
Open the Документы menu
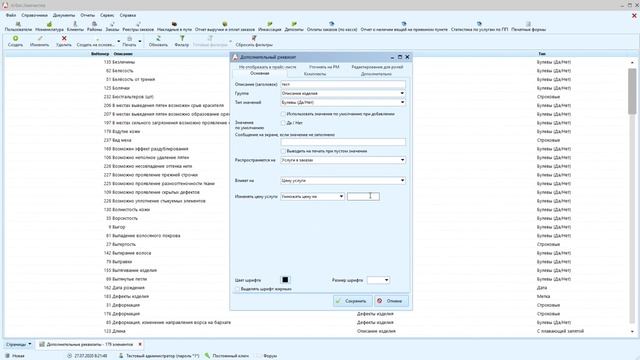tap(64, 15)
